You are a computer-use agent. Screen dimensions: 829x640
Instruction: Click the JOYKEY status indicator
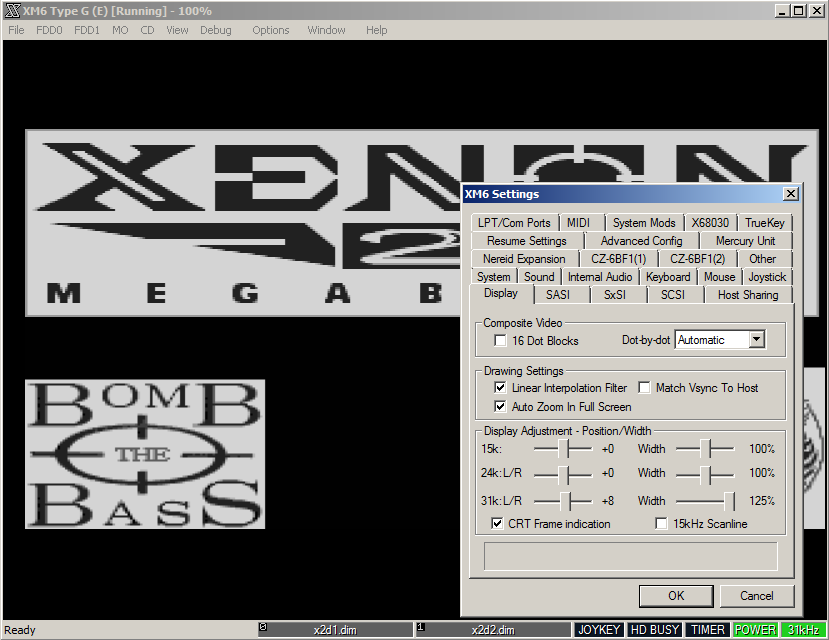click(598, 630)
